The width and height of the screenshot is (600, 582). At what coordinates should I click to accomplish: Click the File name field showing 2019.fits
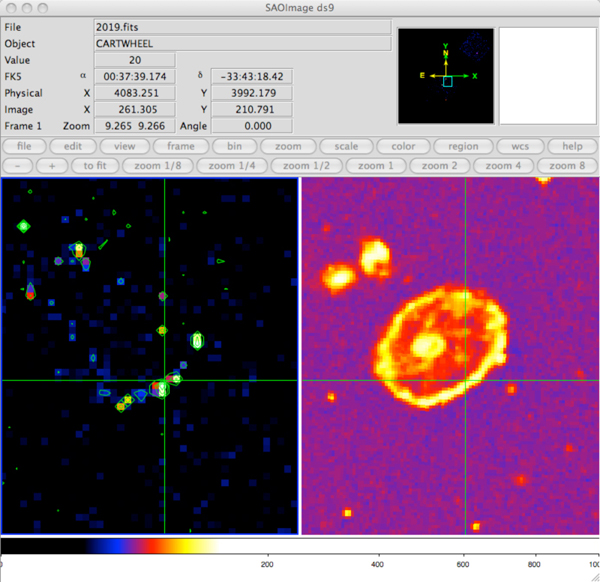[243, 27]
